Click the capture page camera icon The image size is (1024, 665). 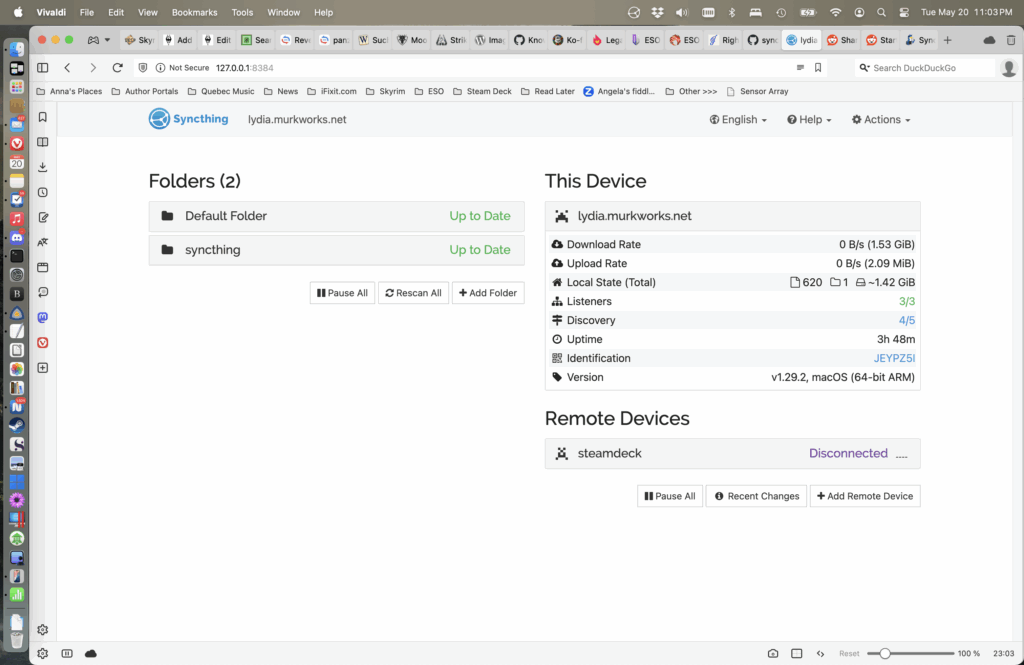click(773, 653)
